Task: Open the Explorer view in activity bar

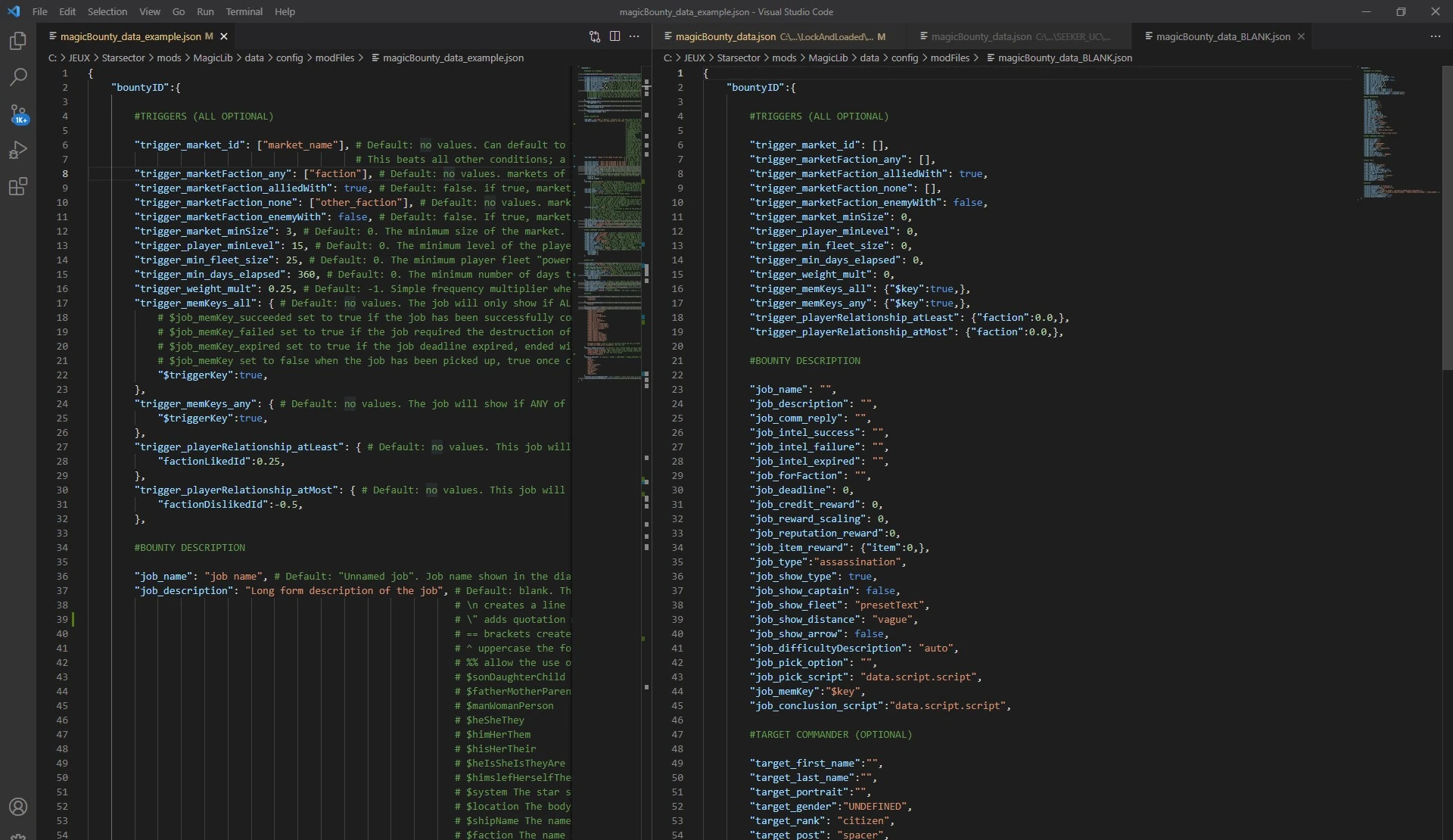Action: 18,41
